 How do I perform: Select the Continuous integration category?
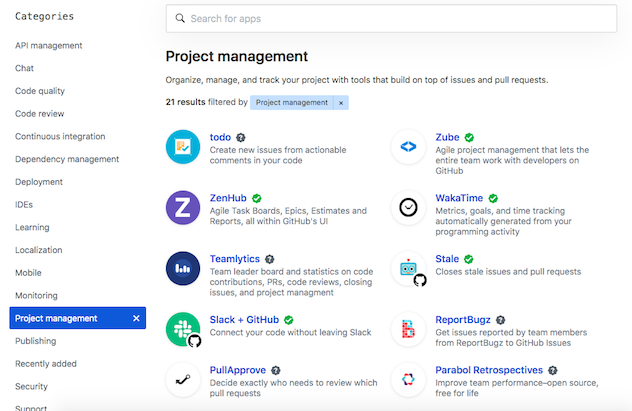click(x=60, y=137)
